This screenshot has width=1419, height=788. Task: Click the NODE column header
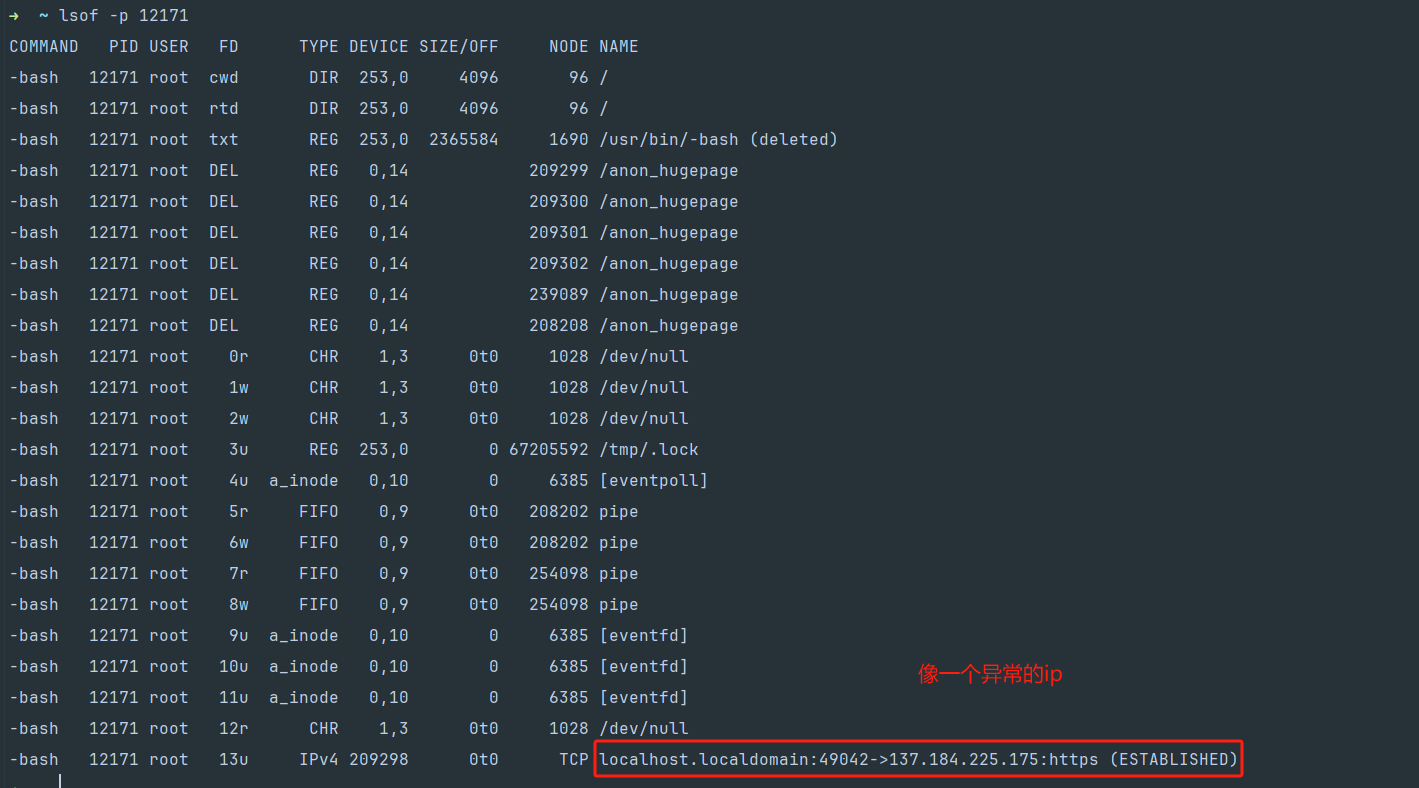point(569,47)
